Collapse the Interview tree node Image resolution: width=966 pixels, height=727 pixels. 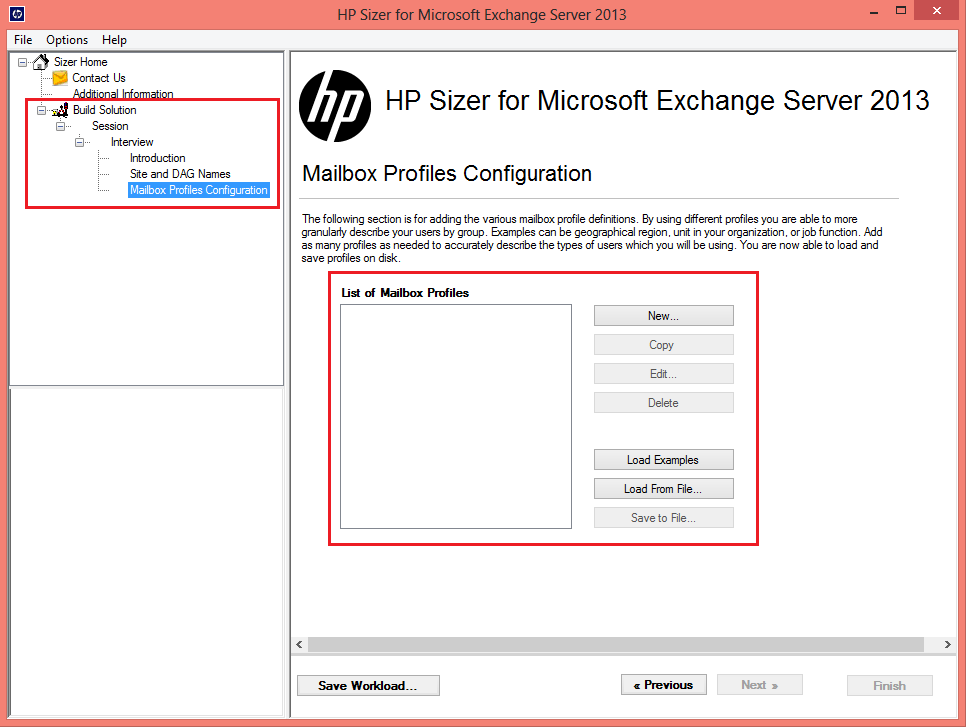tap(79, 142)
